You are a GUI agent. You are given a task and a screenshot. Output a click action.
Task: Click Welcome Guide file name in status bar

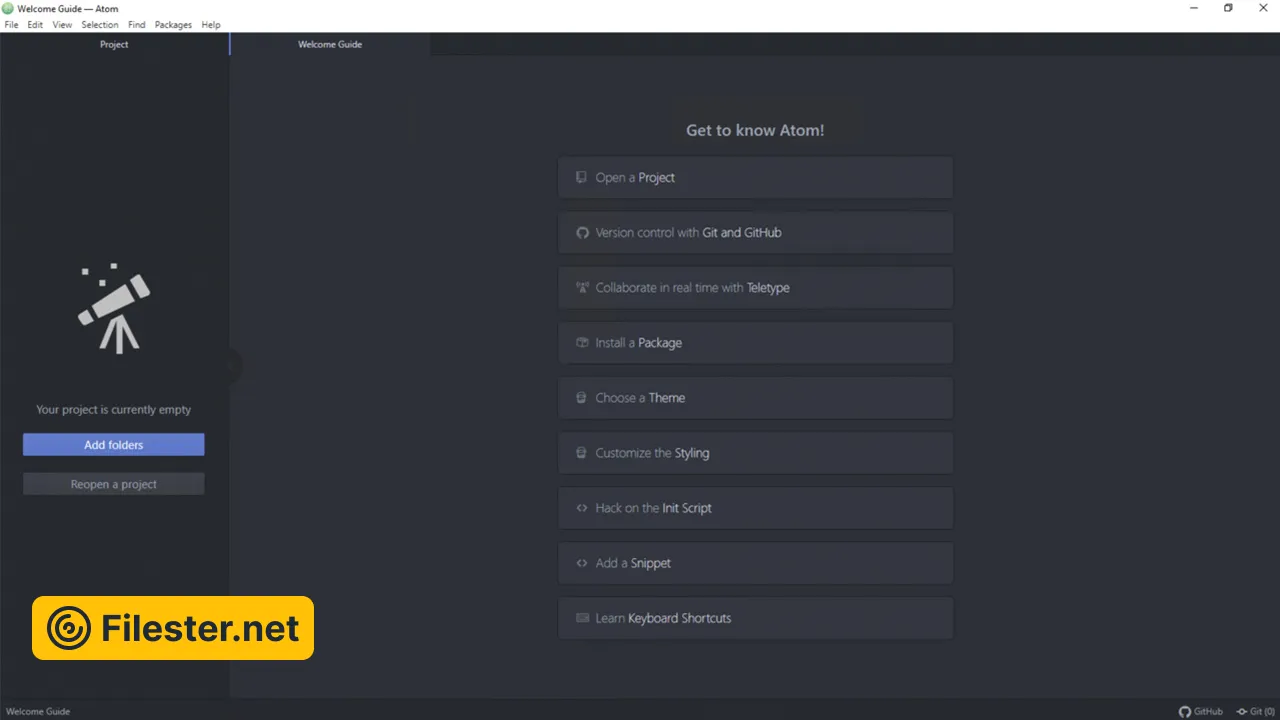point(38,711)
